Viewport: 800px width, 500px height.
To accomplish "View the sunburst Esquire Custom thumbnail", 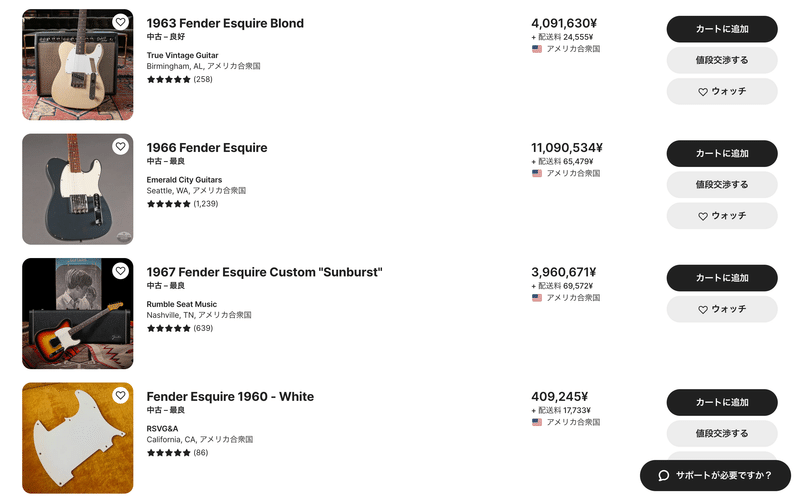I will (78, 313).
